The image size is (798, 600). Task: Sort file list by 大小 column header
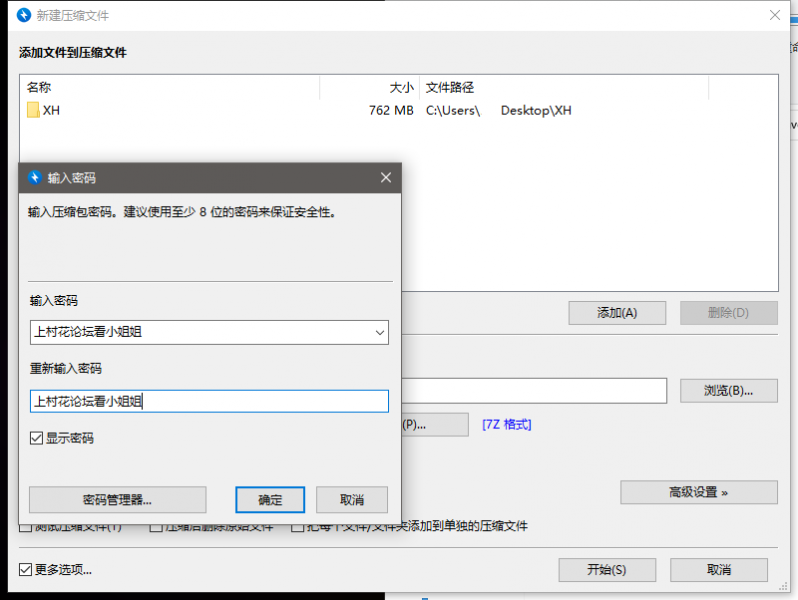pyautogui.click(x=400, y=87)
